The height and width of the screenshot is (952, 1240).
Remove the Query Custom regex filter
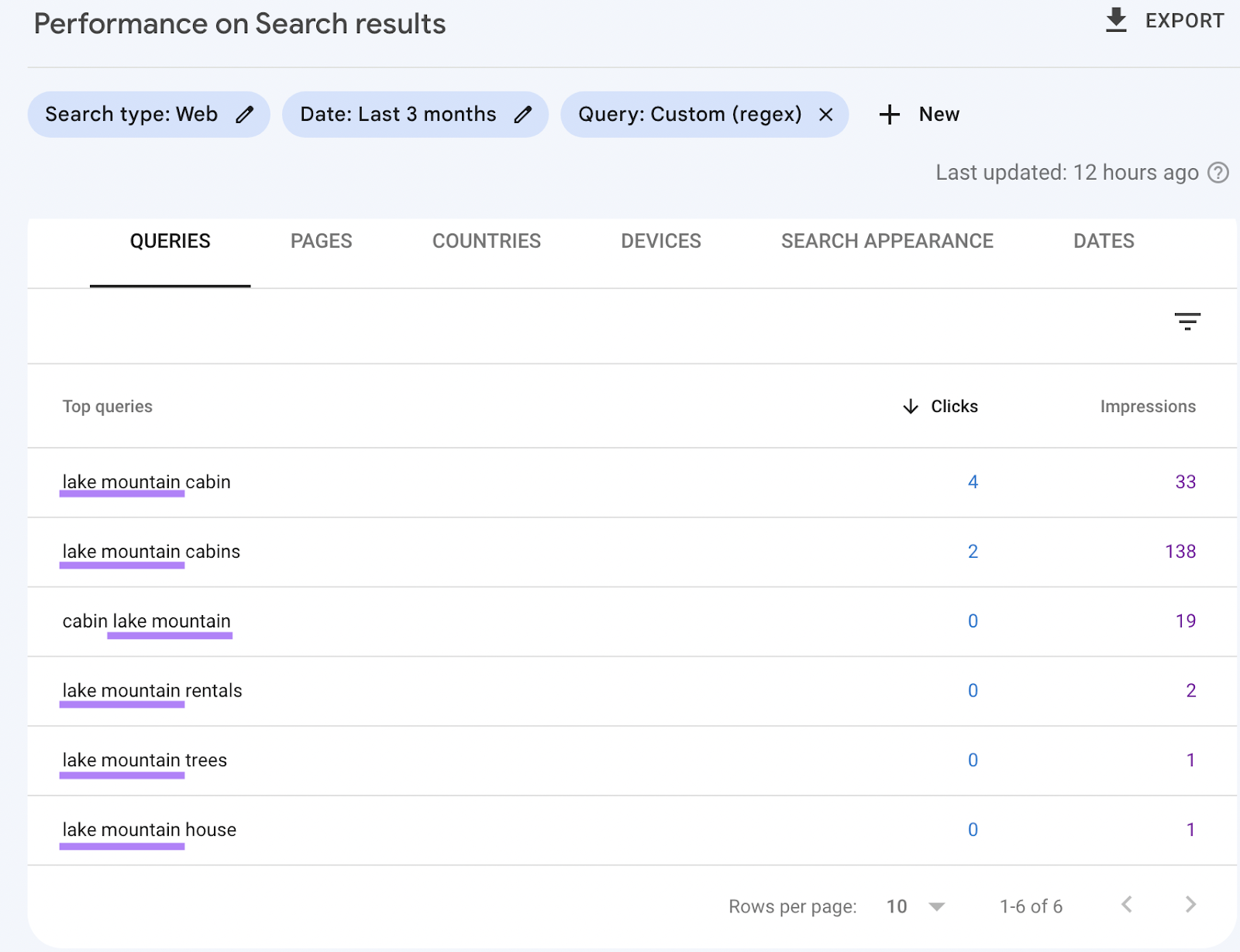click(826, 115)
